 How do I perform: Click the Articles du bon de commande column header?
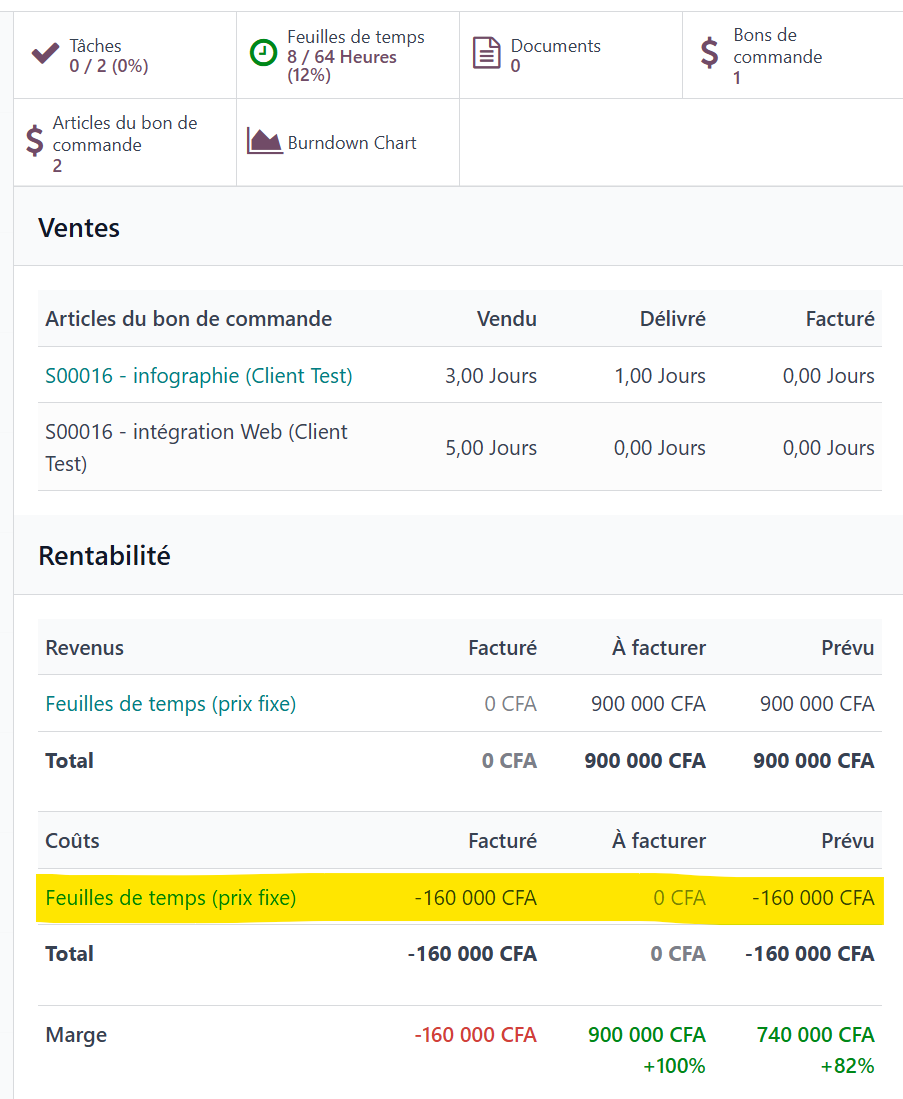pos(189,319)
